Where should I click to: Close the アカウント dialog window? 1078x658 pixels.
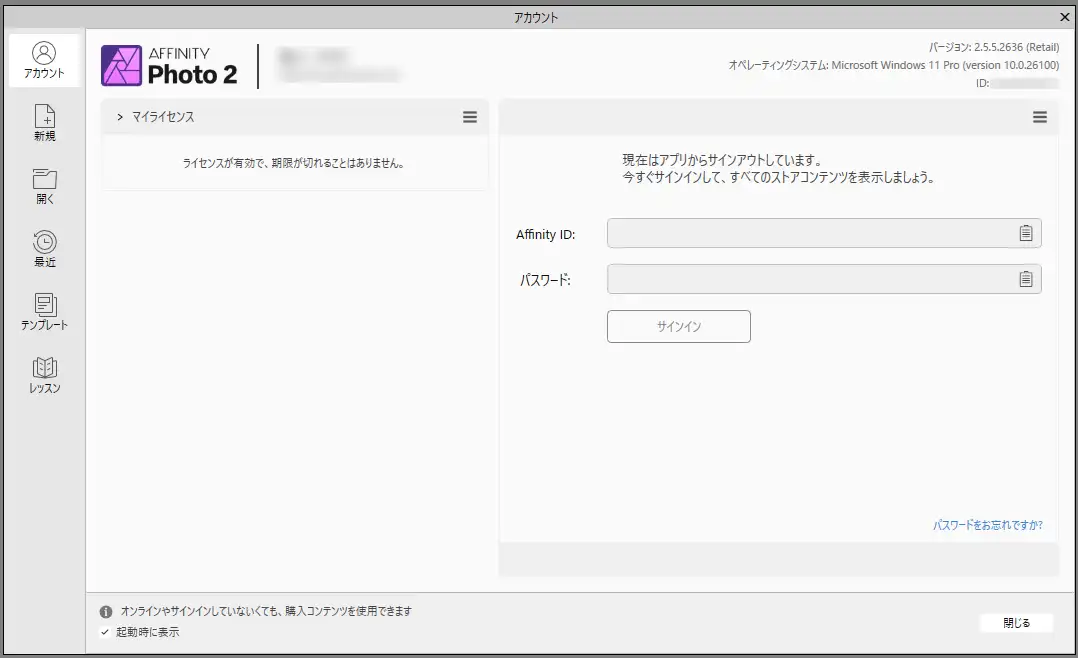point(1064,17)
